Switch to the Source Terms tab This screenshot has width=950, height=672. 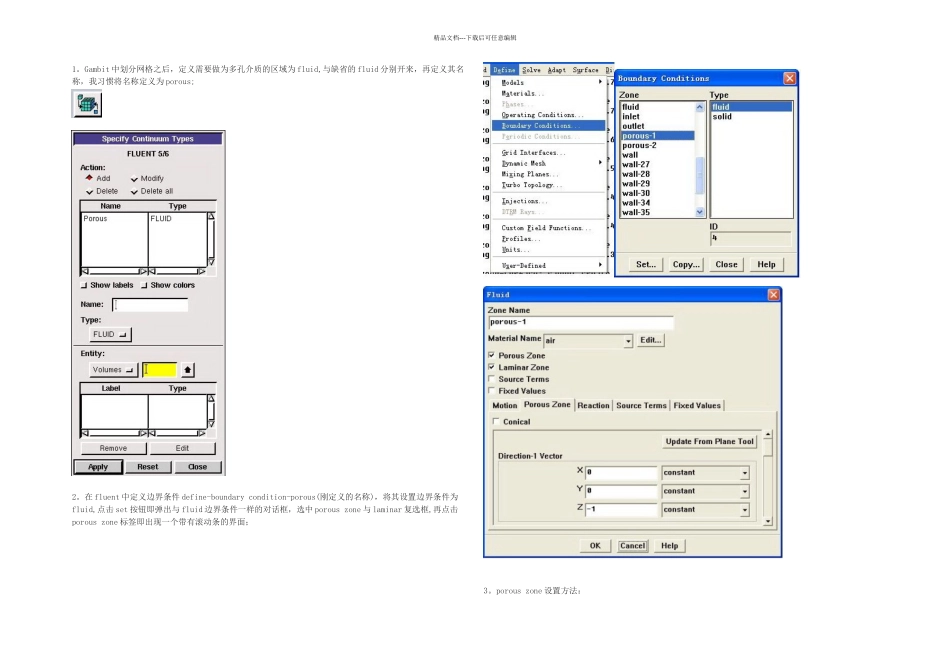click(641, 405)
